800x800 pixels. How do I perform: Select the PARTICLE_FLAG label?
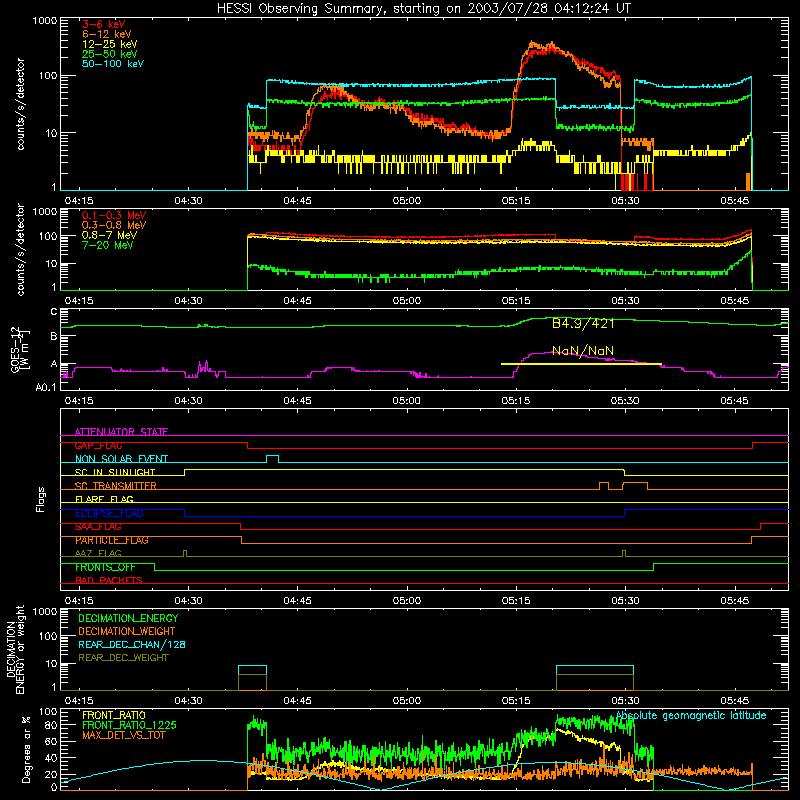[112, 540]
